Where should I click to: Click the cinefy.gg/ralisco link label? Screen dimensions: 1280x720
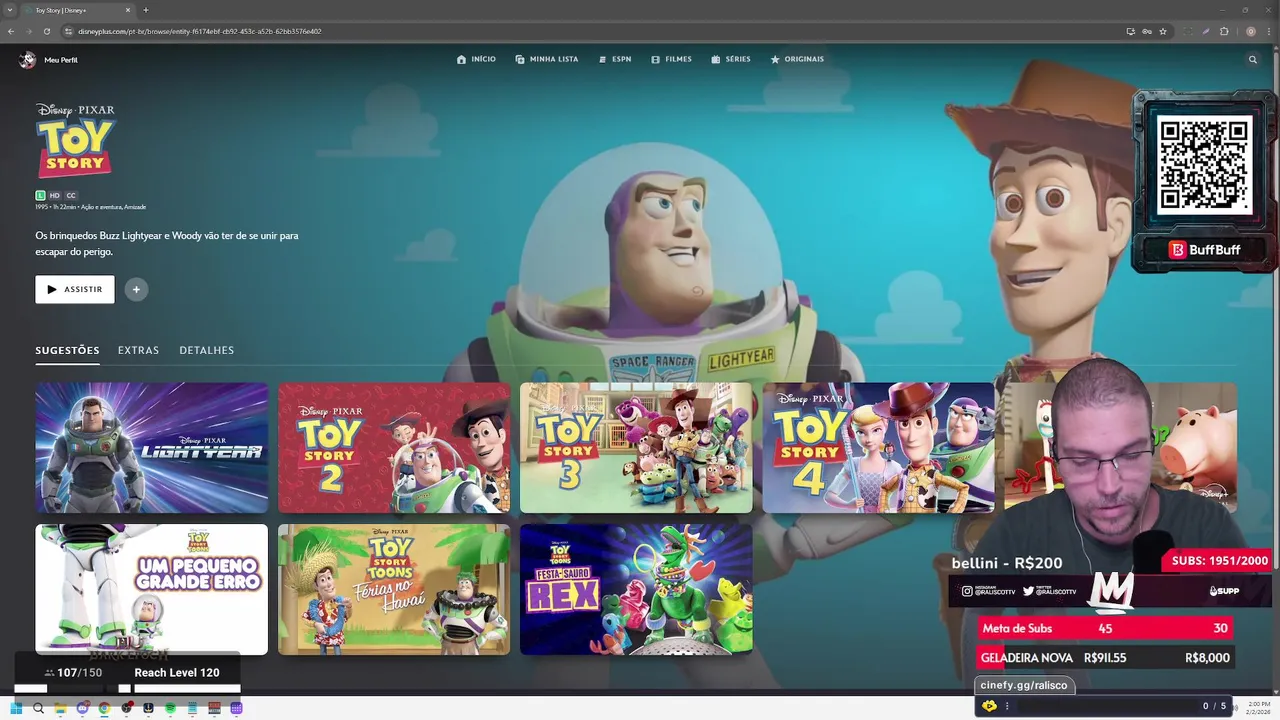[x=1023, y=685]
